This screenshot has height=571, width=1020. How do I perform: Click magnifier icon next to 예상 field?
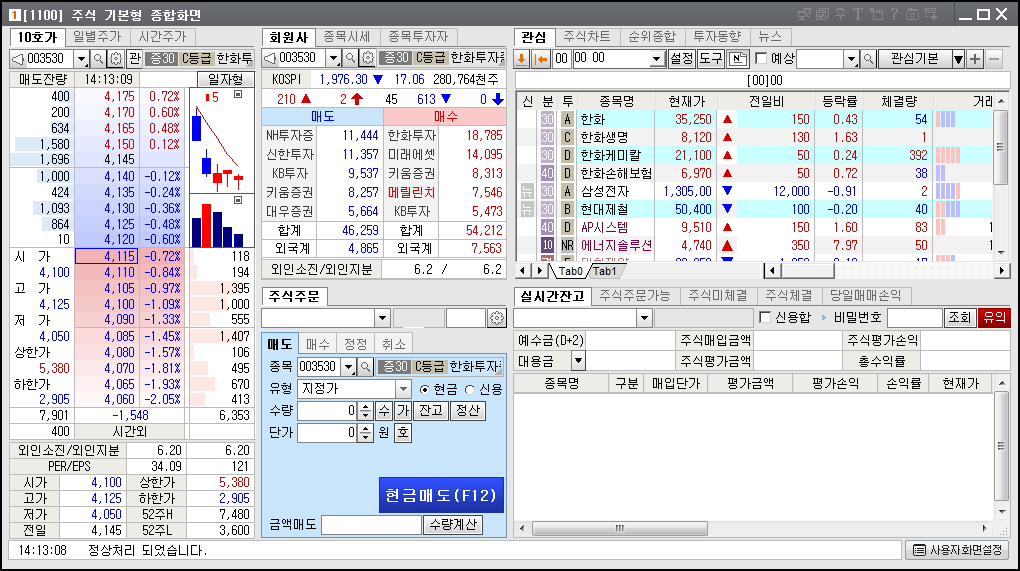pyautogui.click(x=868, y=59)
